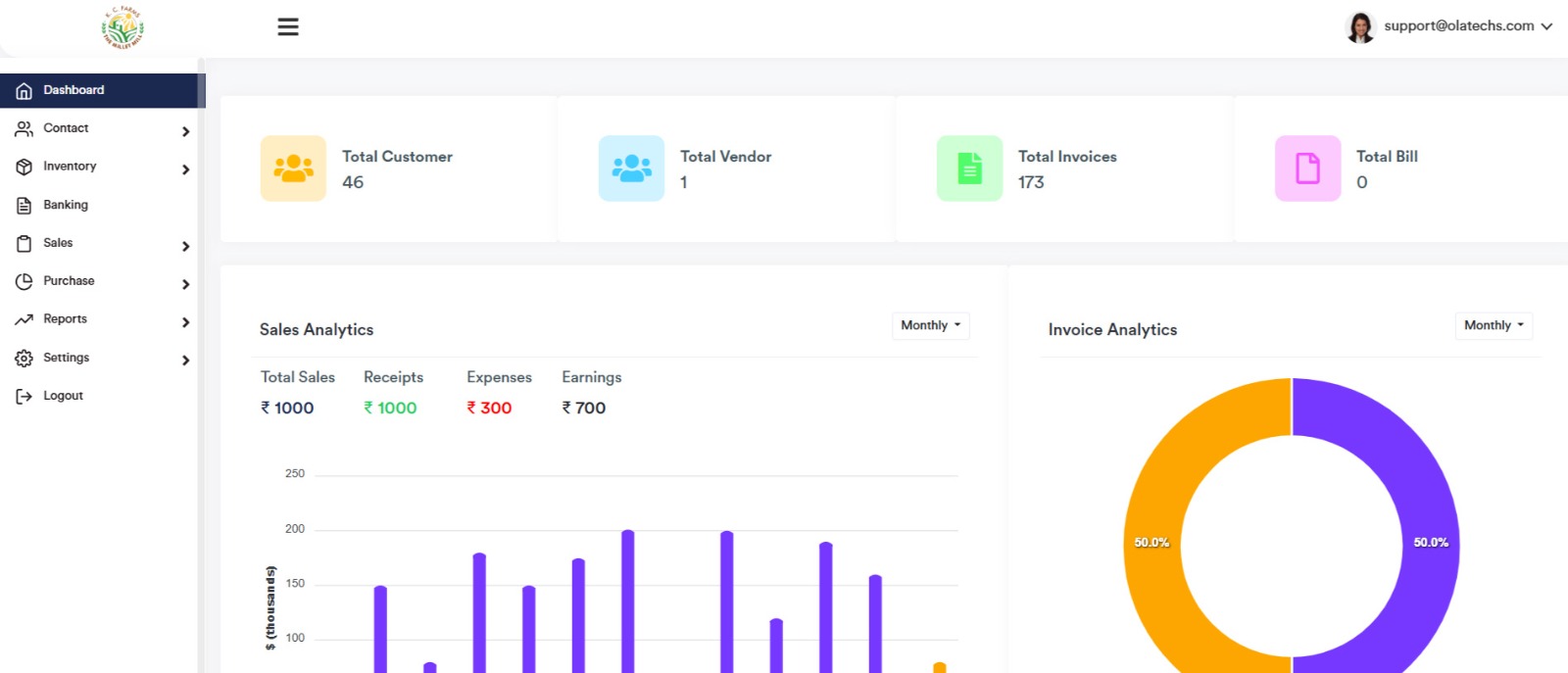Expand the Purchase submenu chevron
1568x673 pixels.
pyautogui.click(x=185, y=284)
